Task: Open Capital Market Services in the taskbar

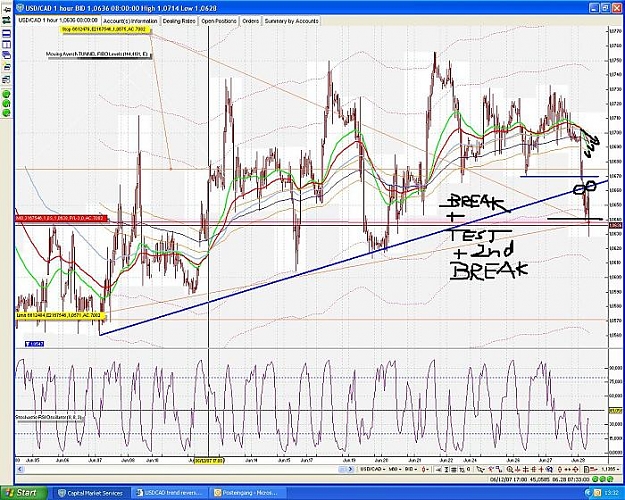Action: 92,493
